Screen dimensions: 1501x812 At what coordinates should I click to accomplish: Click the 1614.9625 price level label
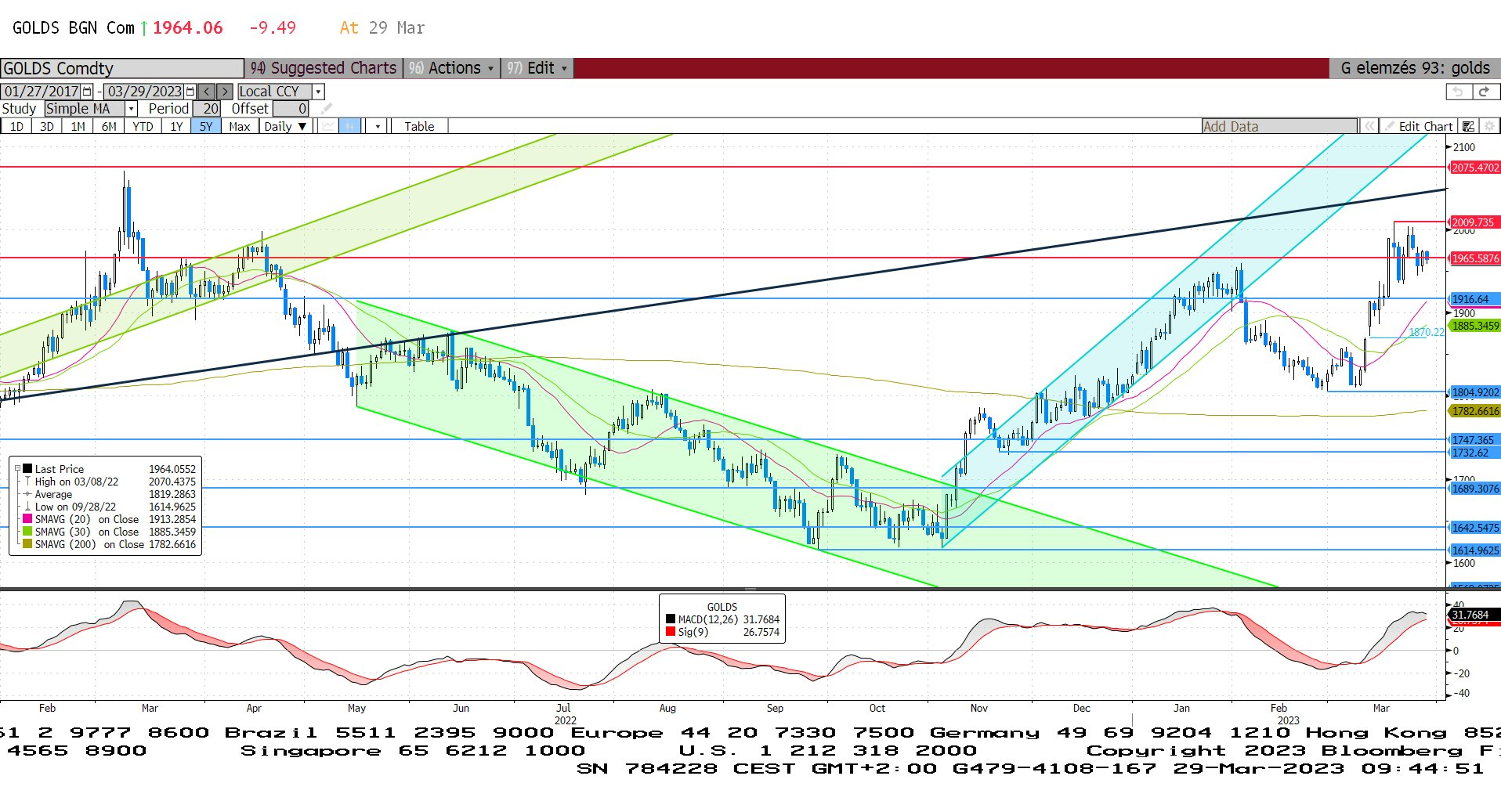coord(1474,550)
